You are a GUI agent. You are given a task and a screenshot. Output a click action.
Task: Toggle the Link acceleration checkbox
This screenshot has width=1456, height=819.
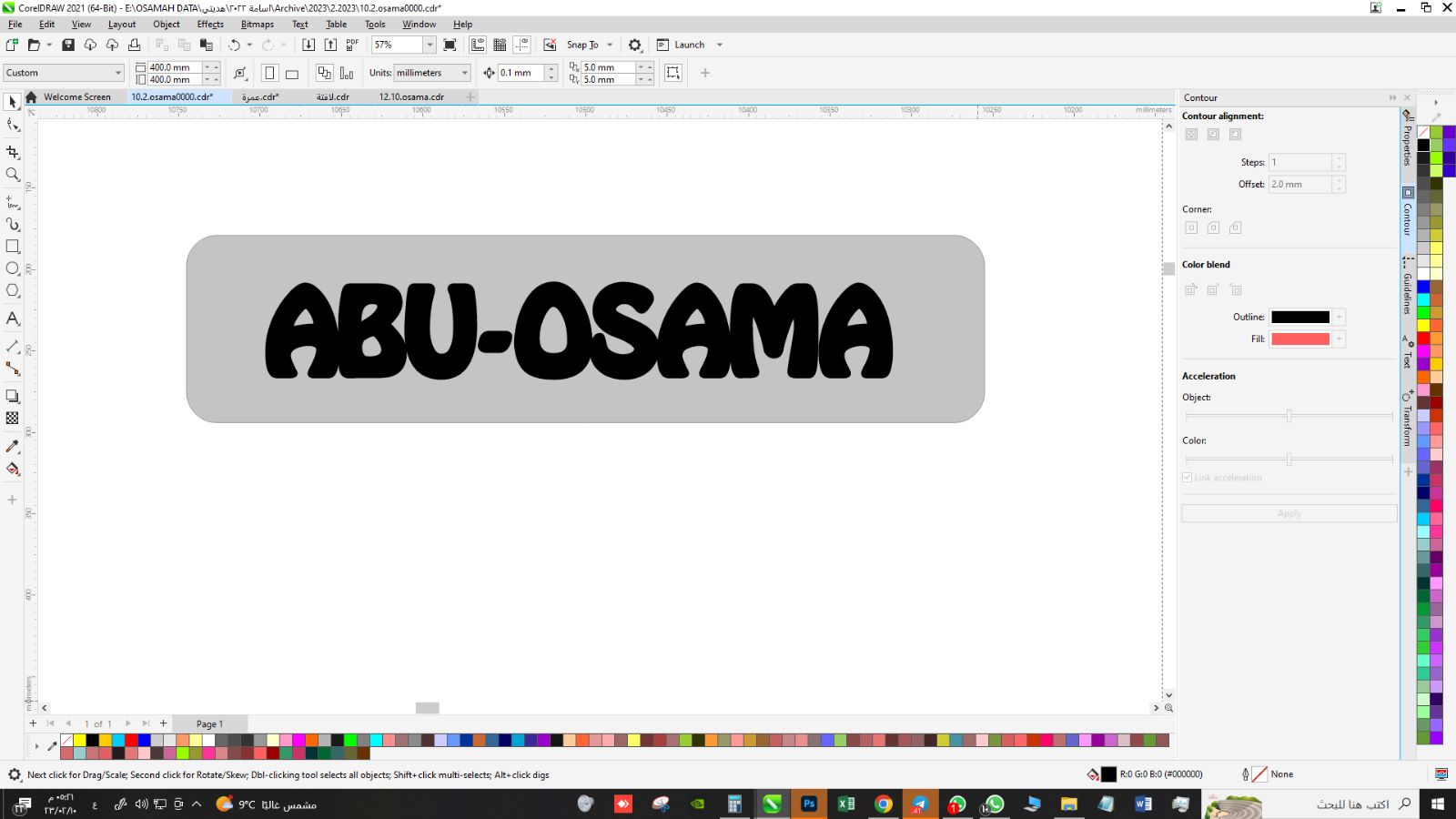click(x=1188, y=478)
